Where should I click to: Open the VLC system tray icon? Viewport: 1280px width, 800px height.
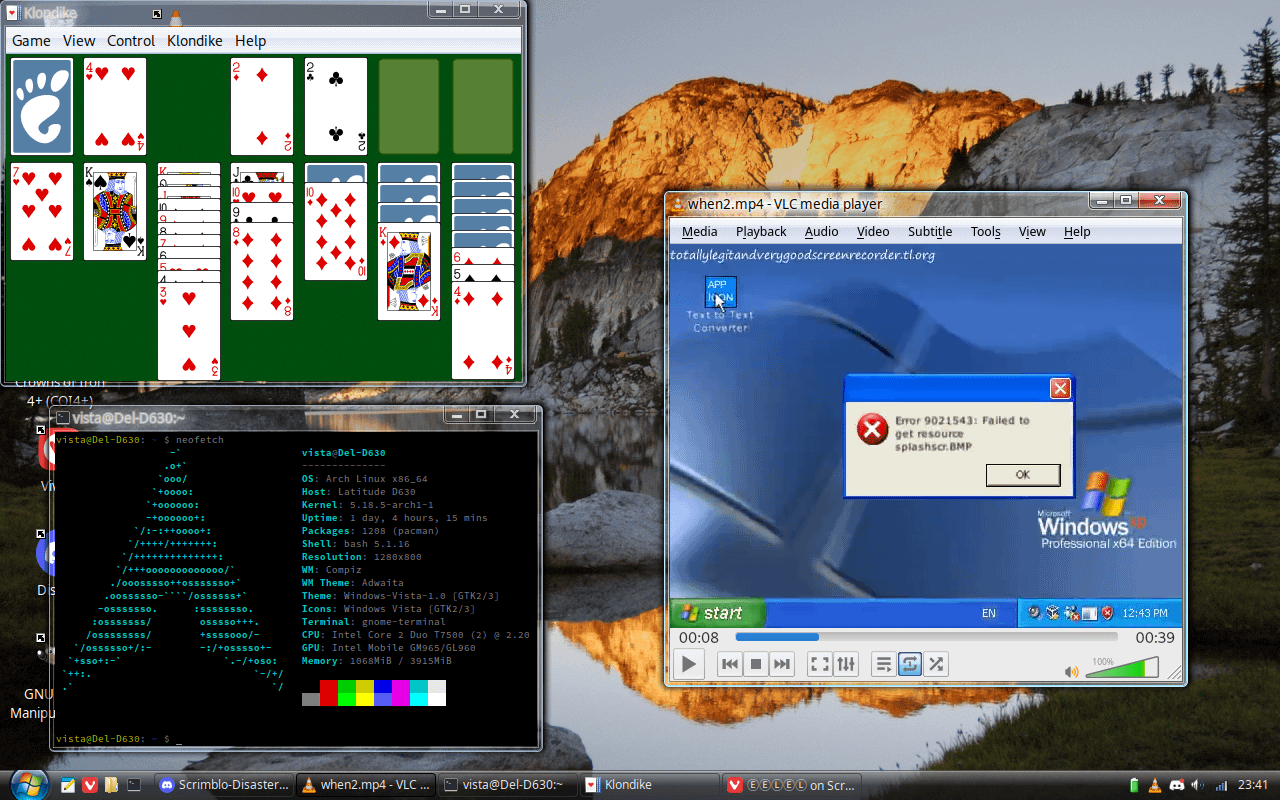[1155, 785]
